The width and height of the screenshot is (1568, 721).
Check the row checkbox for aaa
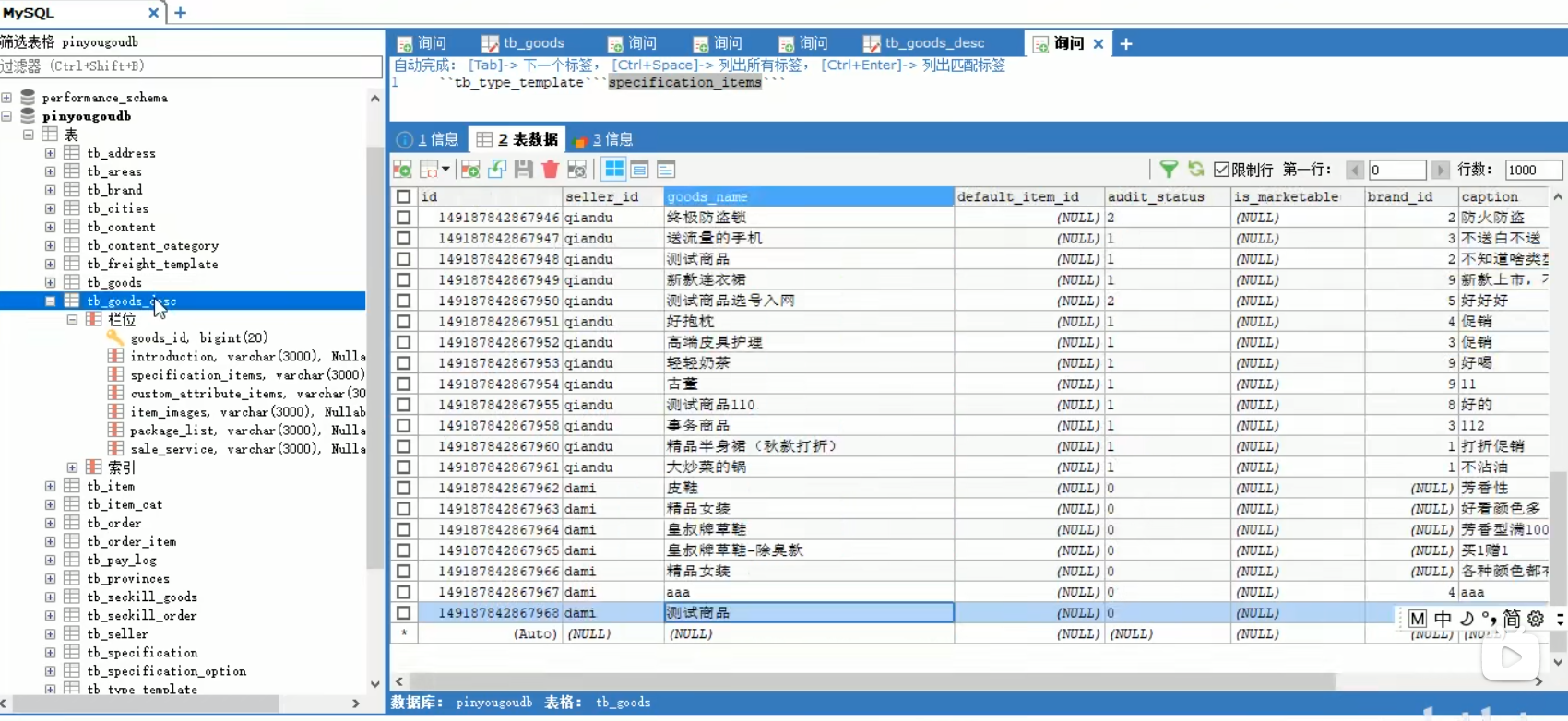[x=404, y=592]
